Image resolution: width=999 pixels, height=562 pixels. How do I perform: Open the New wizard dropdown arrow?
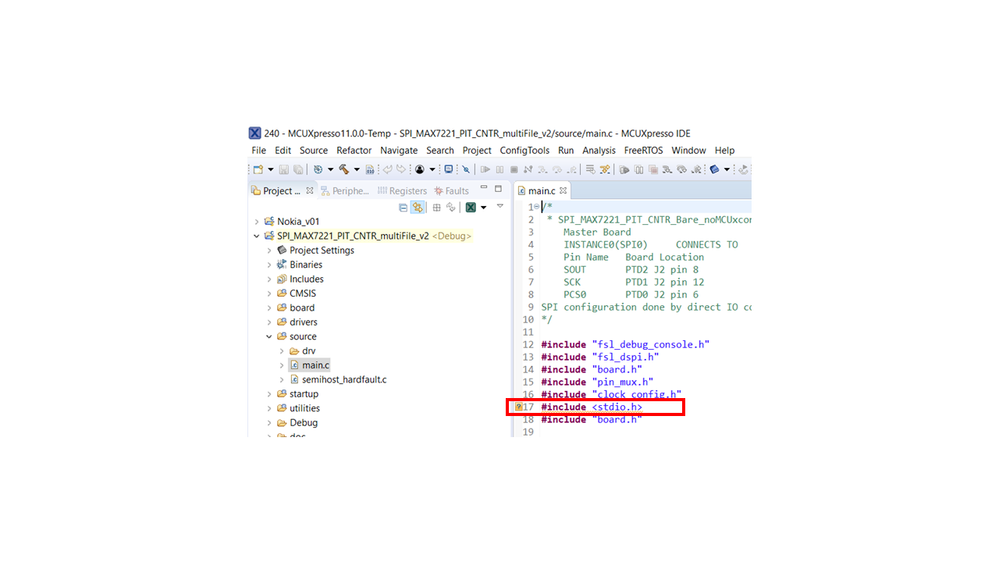click(271, 169)
